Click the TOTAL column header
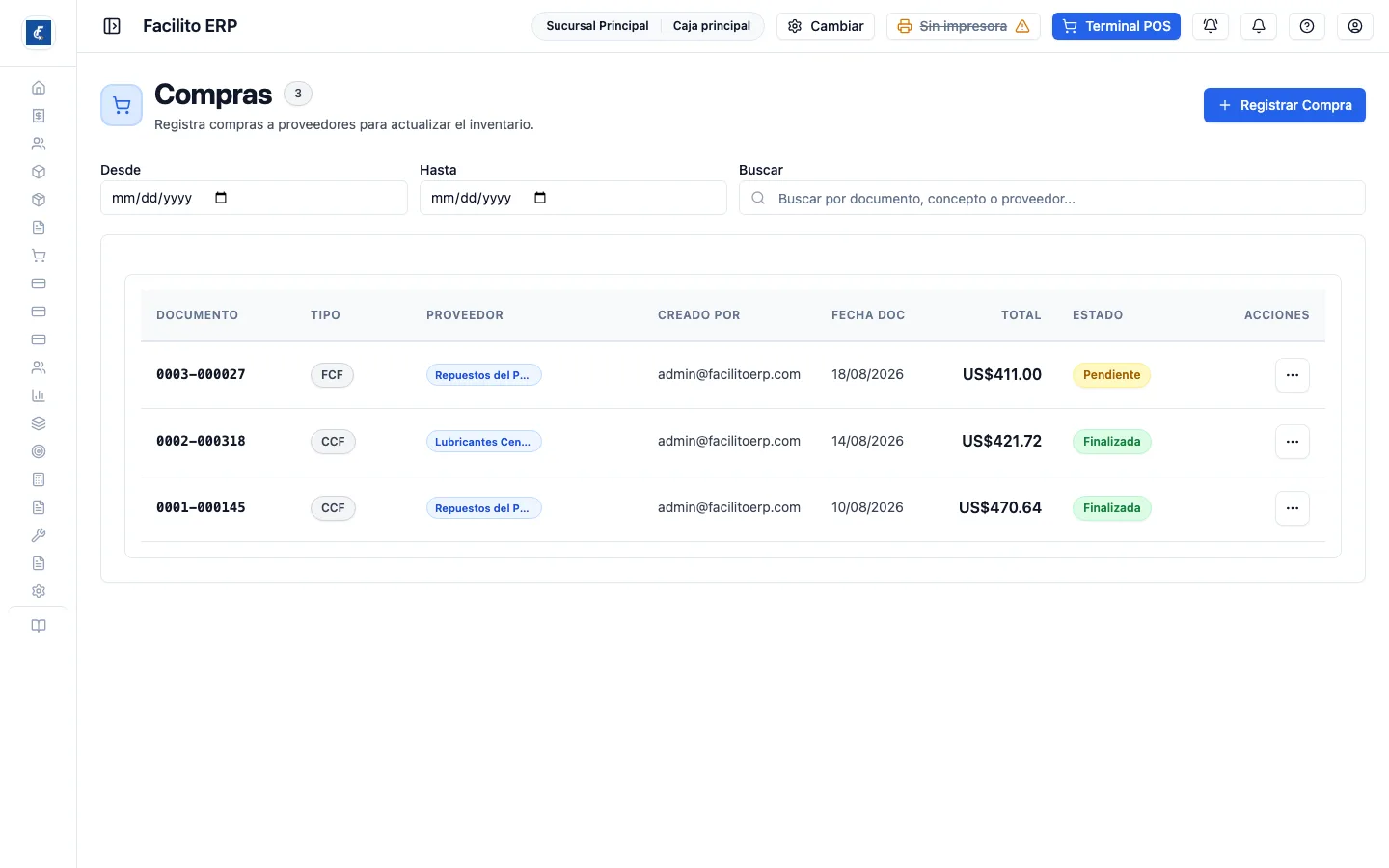1389x868 pixels. pos(1021,315)
